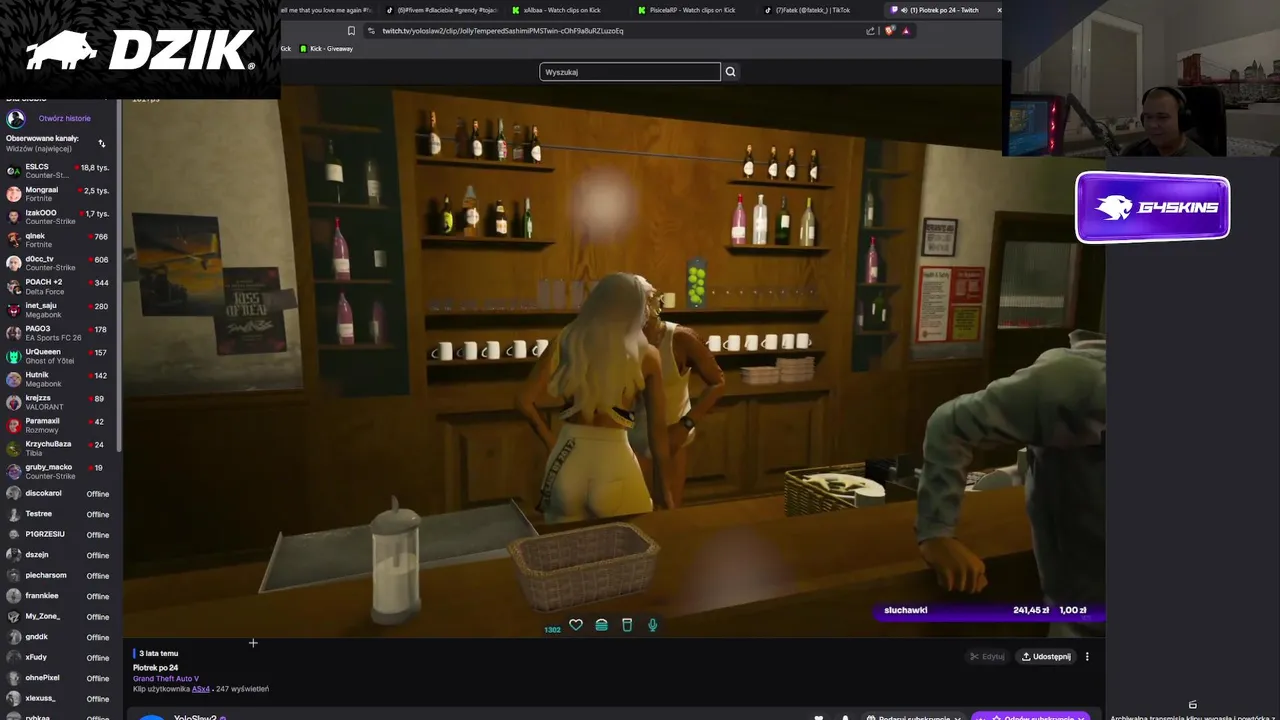The image size is (1280, 720).
Task: Open the krejzzs VALORANT channel
Action: click(x=60, y=402)
